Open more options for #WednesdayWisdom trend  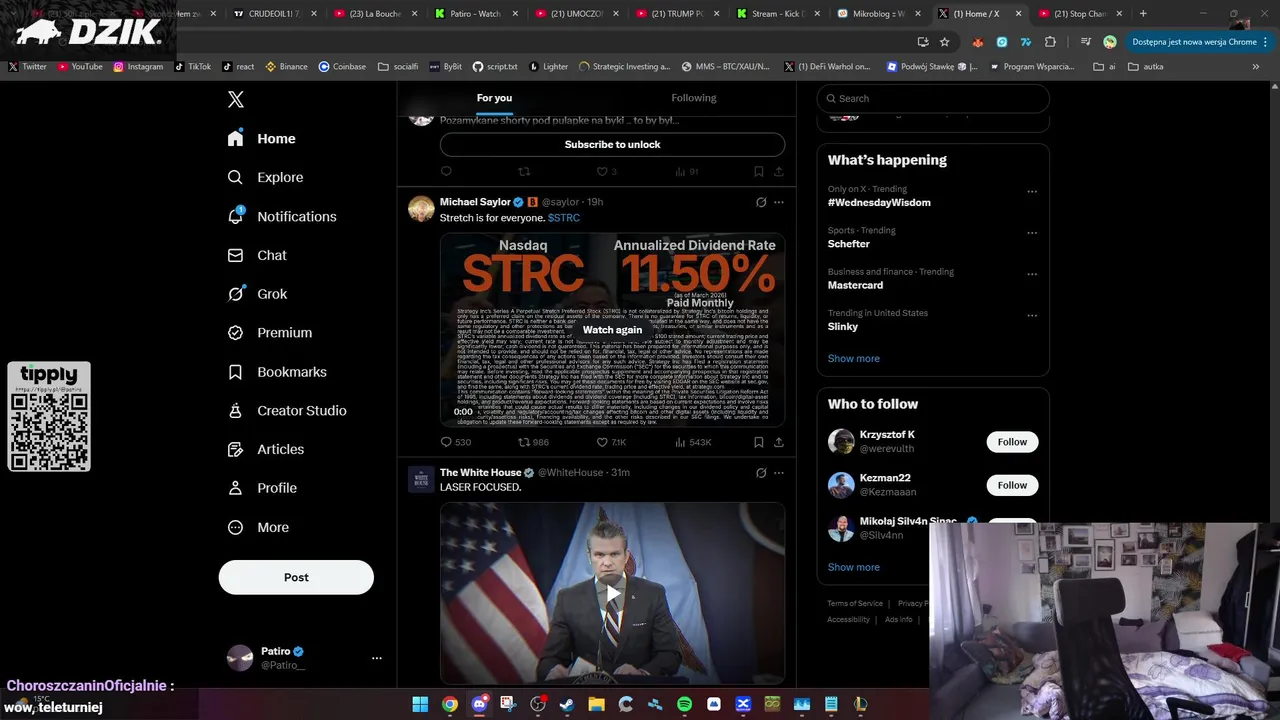point(1032,192)
